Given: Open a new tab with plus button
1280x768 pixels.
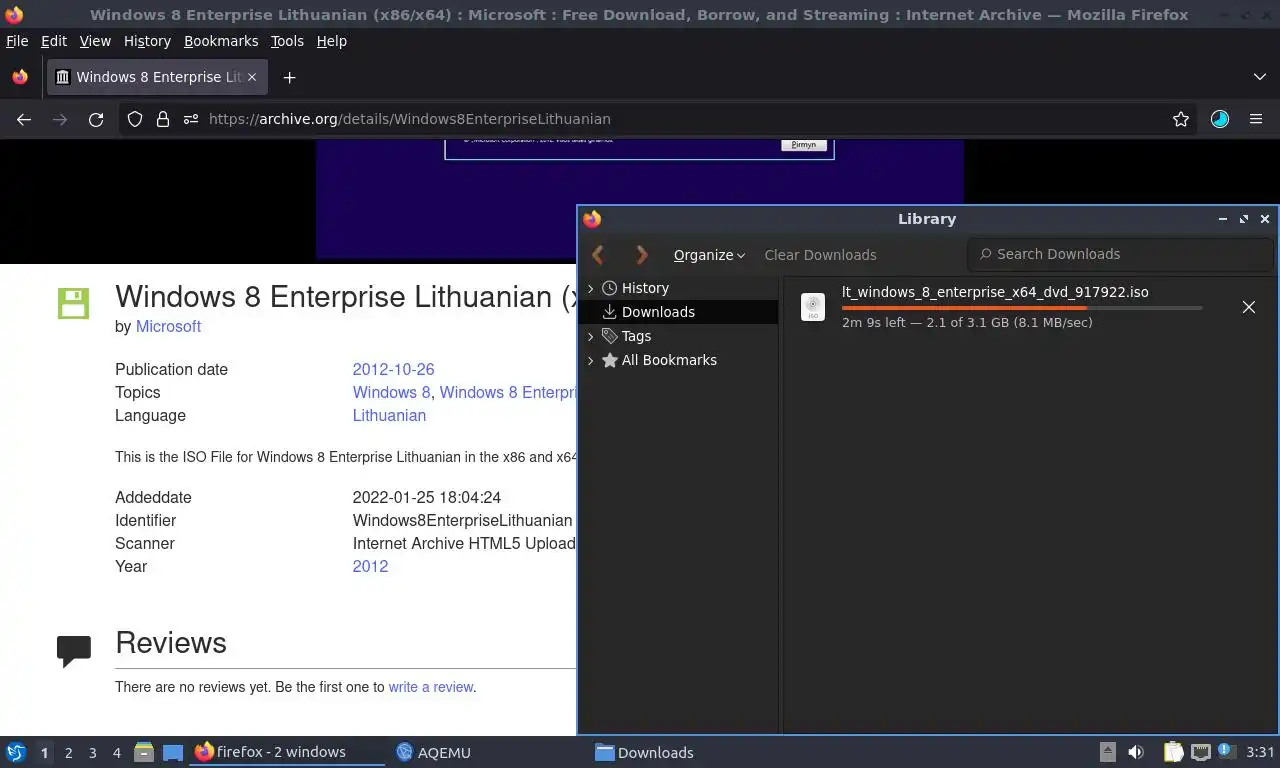Looking at the screenshot, I should (289, 77).
